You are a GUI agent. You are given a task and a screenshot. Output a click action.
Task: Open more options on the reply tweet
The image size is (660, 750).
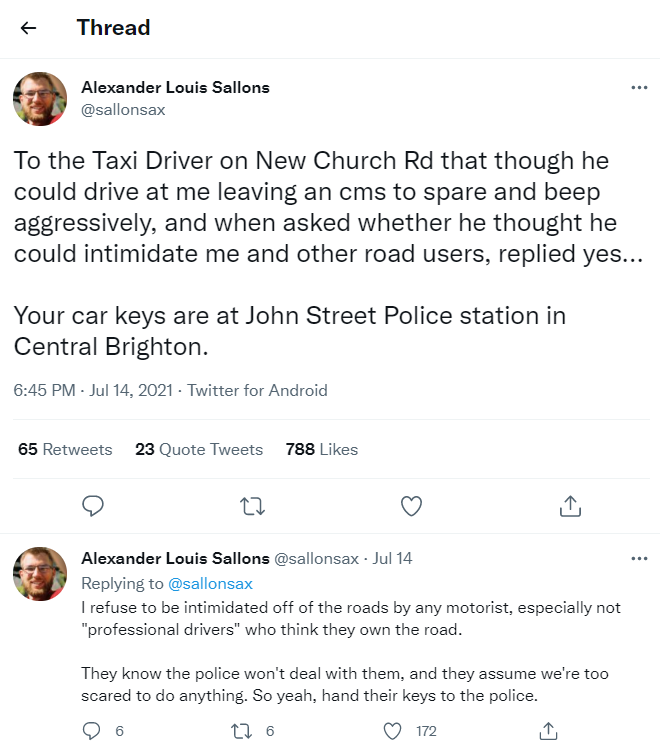pyautogui.click(x=639, y=558)
